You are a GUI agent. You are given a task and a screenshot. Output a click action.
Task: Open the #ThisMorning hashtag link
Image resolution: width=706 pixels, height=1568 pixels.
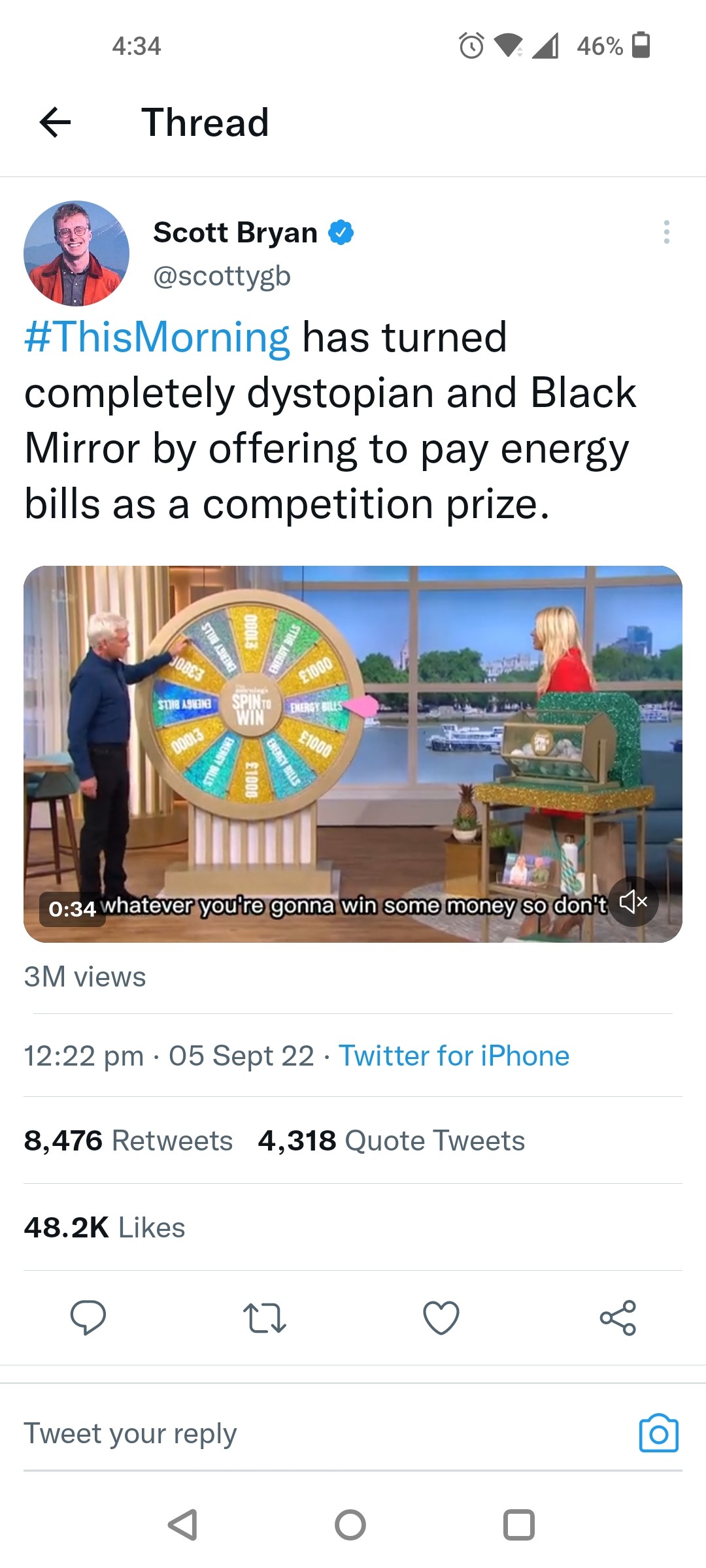[157, 337]
